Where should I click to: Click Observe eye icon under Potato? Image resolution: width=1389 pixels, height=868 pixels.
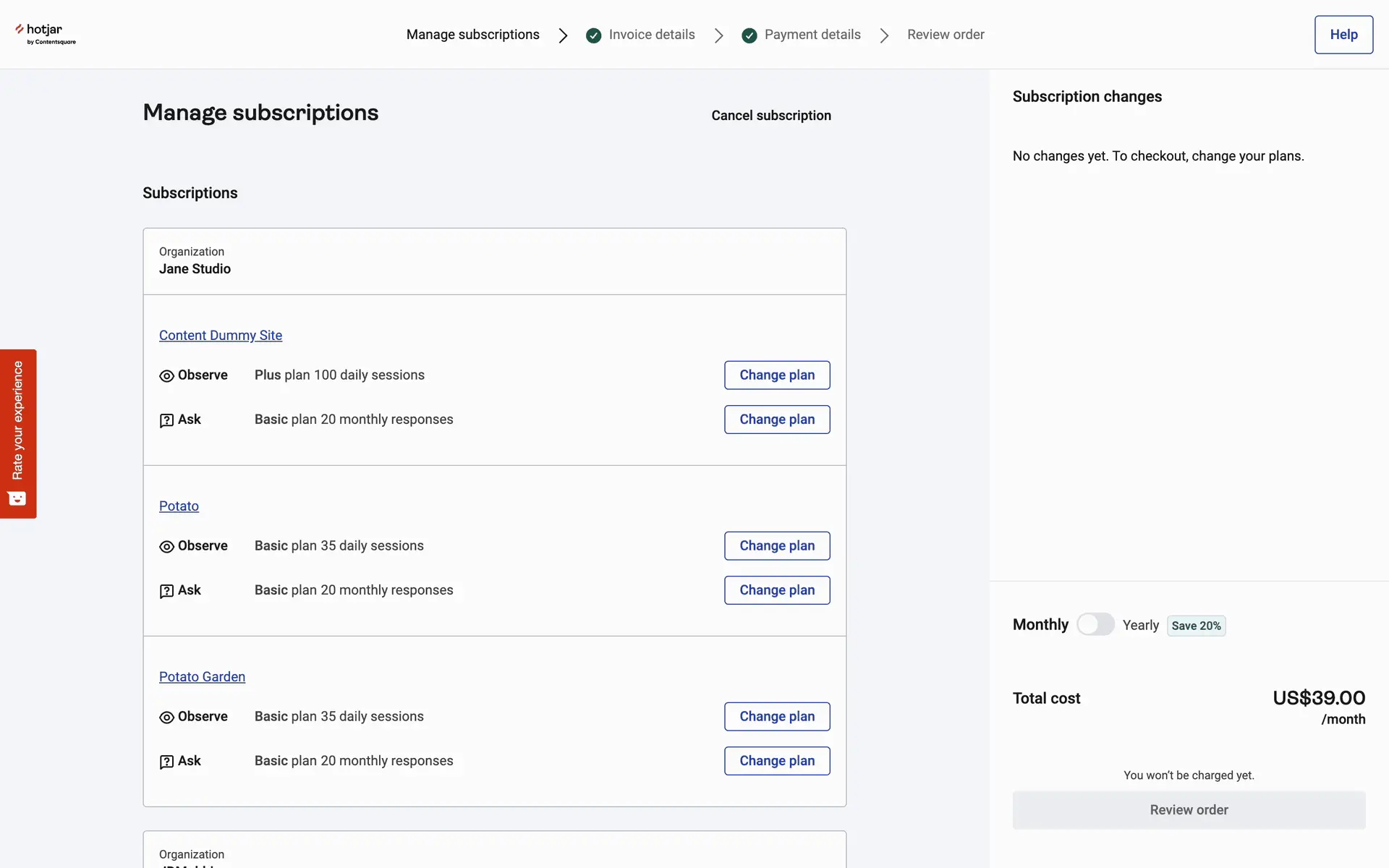pos(166,547)
